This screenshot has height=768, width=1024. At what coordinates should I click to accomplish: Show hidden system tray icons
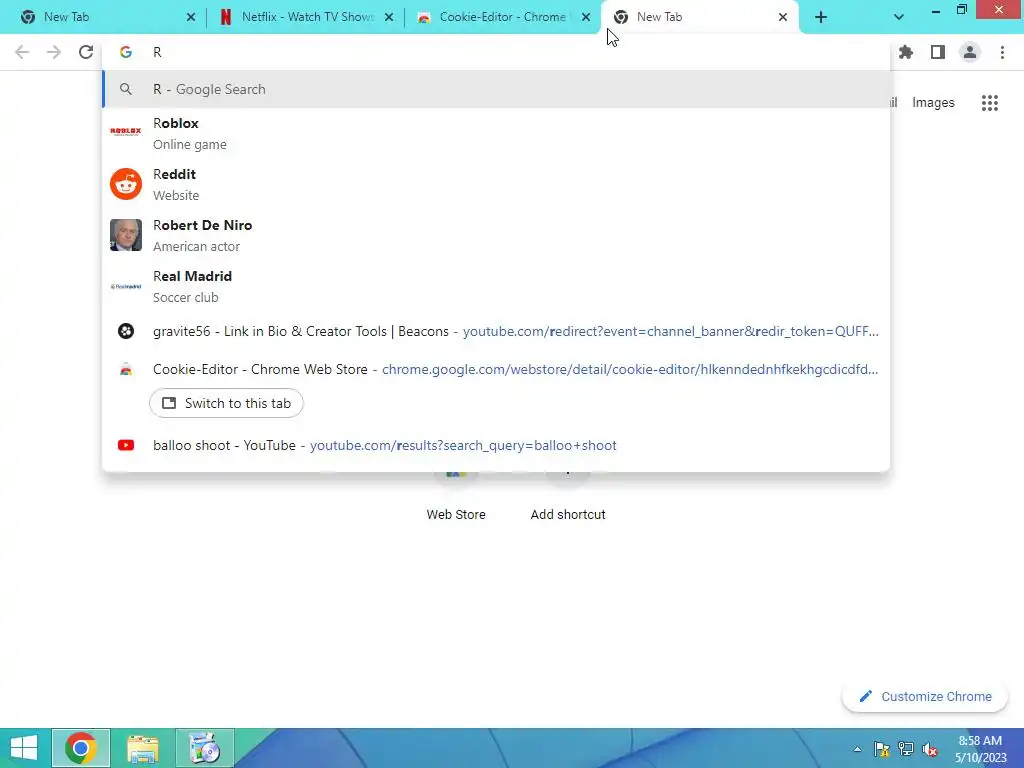[857, 749]
